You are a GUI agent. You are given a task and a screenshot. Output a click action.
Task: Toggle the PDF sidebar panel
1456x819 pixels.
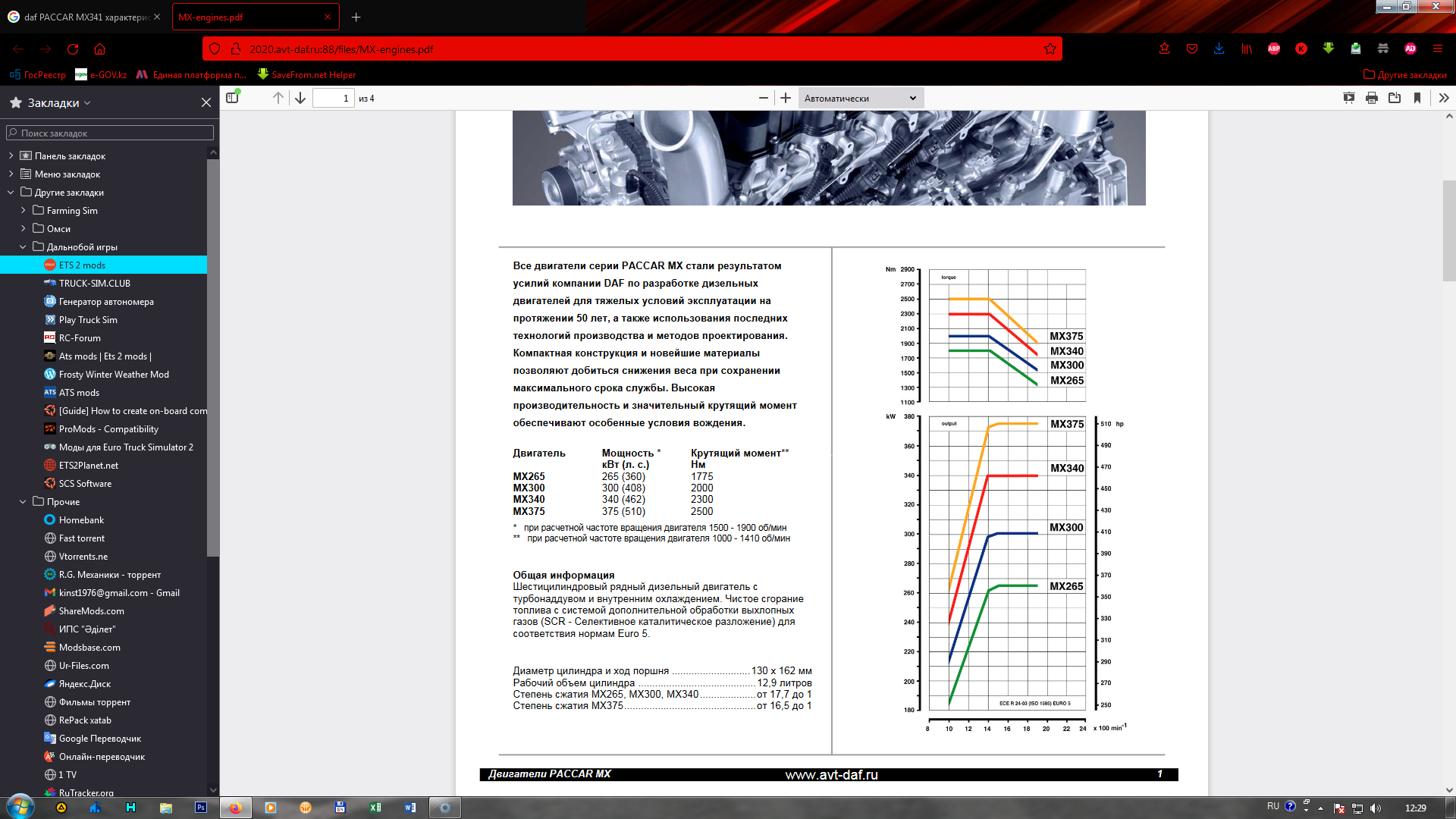(233, 98)
